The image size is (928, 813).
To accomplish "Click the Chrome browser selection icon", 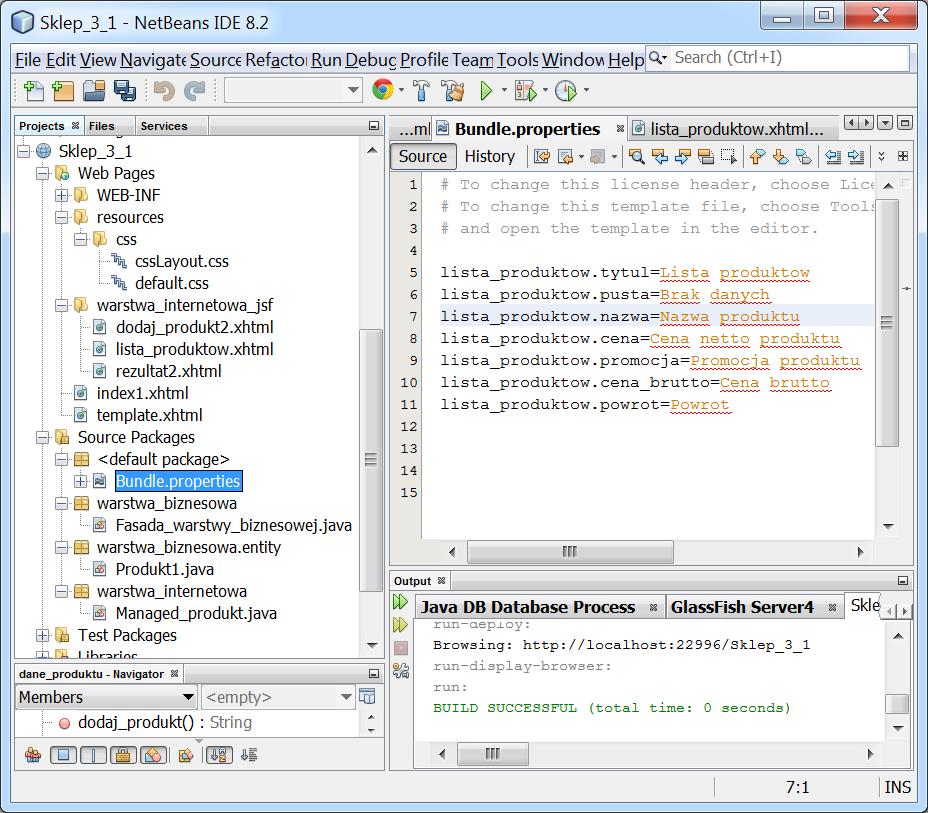I will tap(383, 90).
